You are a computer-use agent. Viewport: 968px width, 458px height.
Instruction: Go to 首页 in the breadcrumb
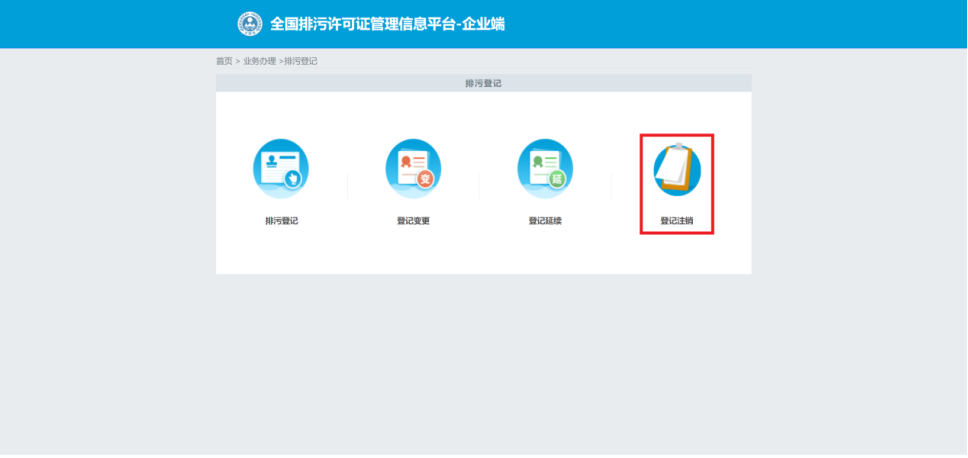[x=224, y=62]
